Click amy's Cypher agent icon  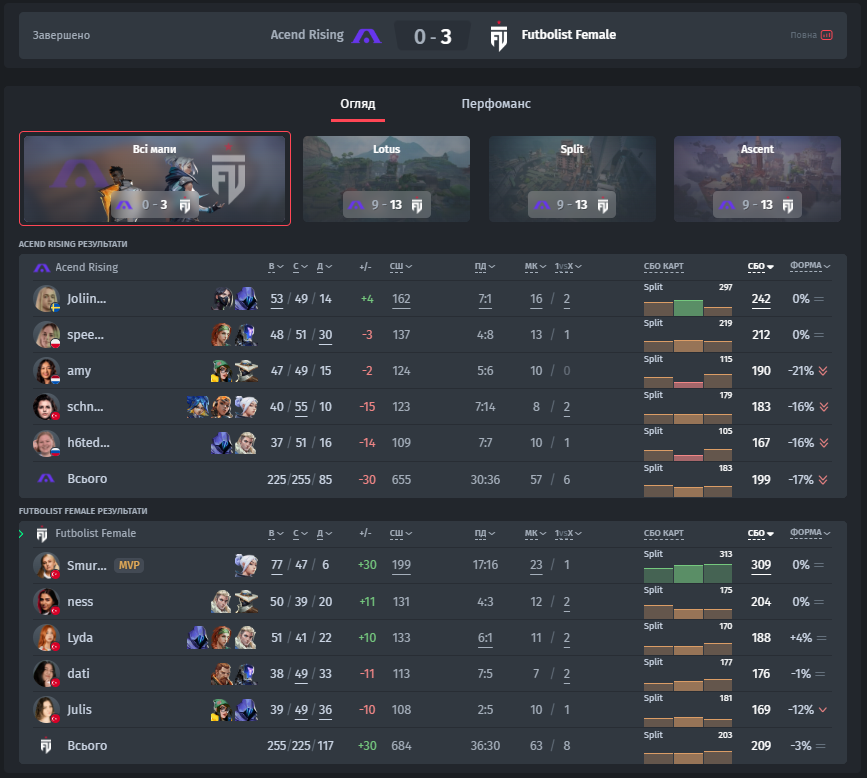(x=246, y=370)
